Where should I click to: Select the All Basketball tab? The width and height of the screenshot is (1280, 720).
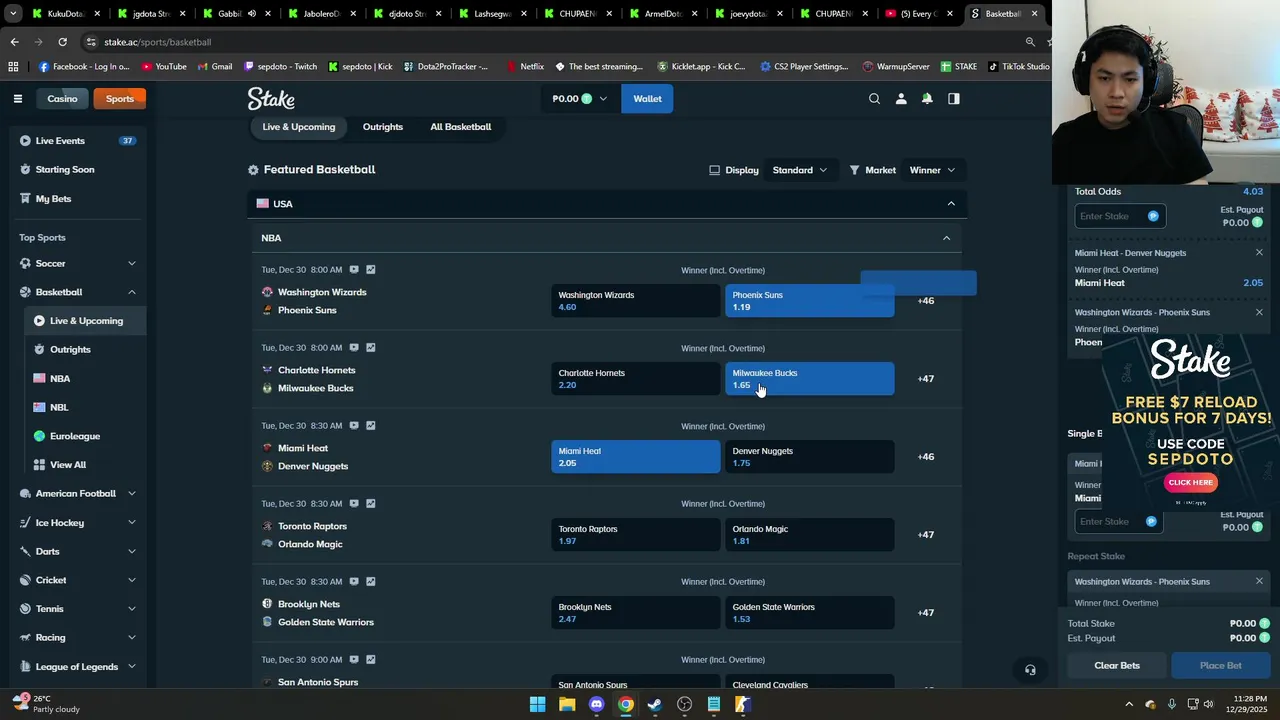pos(461,127)
